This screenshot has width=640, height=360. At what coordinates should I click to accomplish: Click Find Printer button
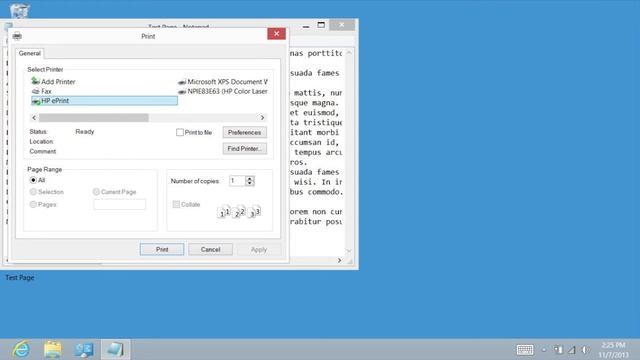[244, 149]
